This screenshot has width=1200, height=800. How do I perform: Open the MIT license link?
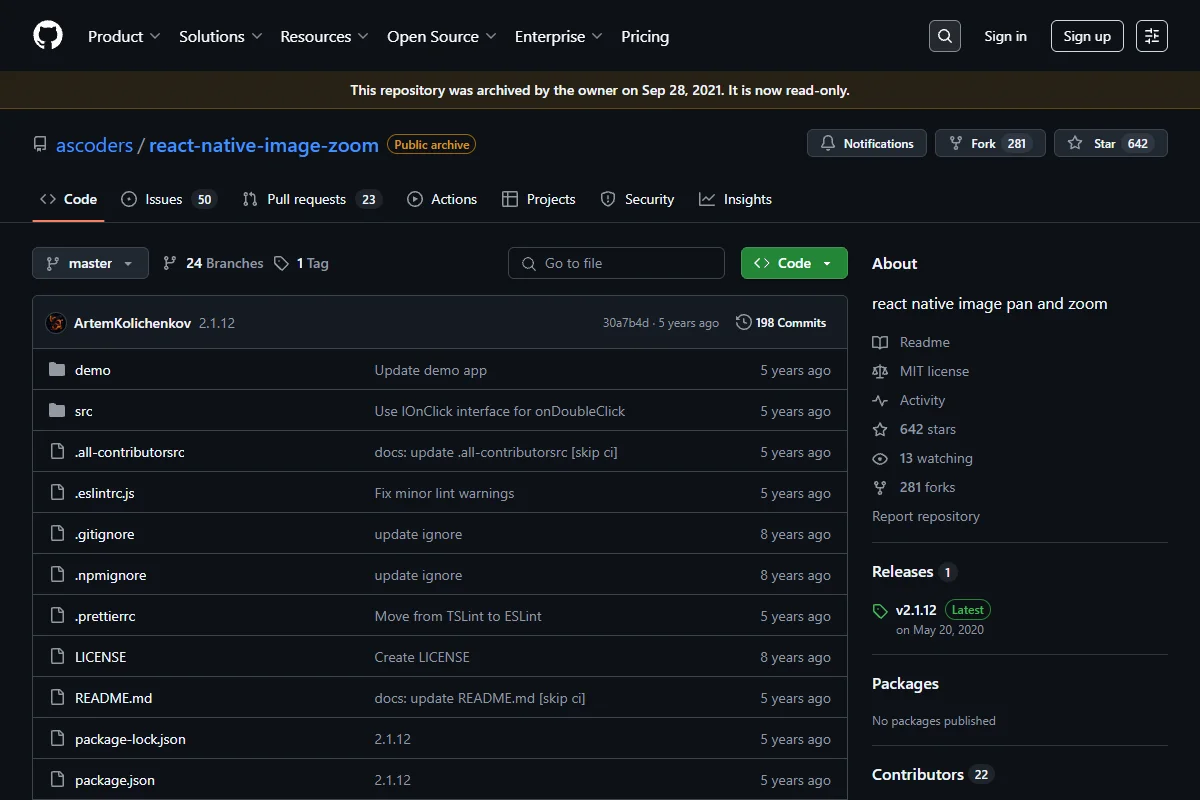pos(934,371)
